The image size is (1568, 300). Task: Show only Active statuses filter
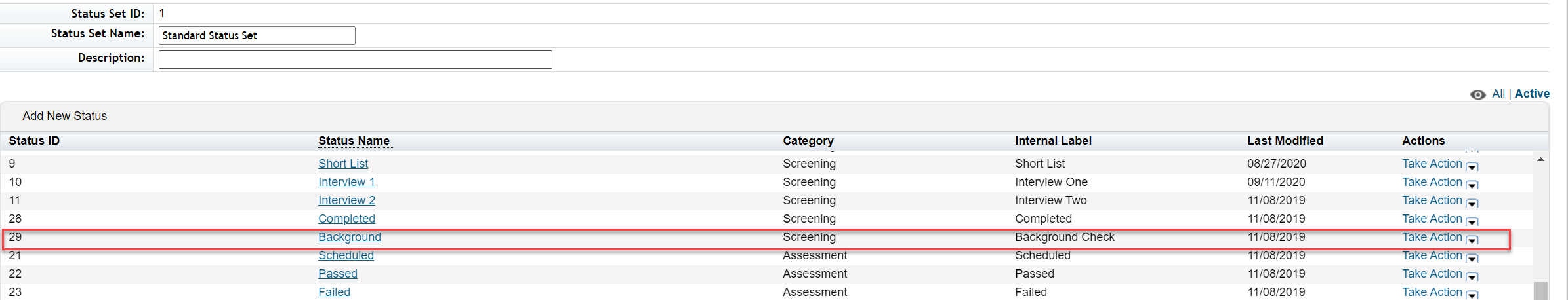[1532, 94]
